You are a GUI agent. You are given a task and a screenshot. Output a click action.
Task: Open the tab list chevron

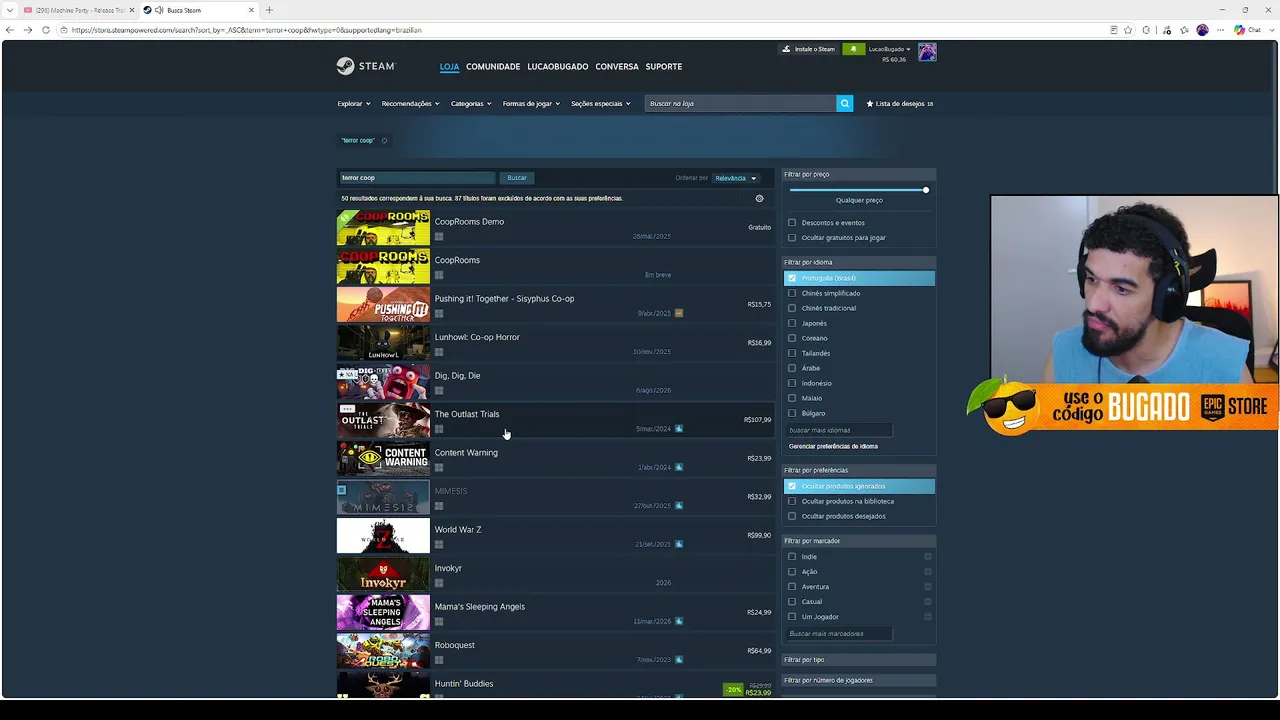(x=10, y=10)
